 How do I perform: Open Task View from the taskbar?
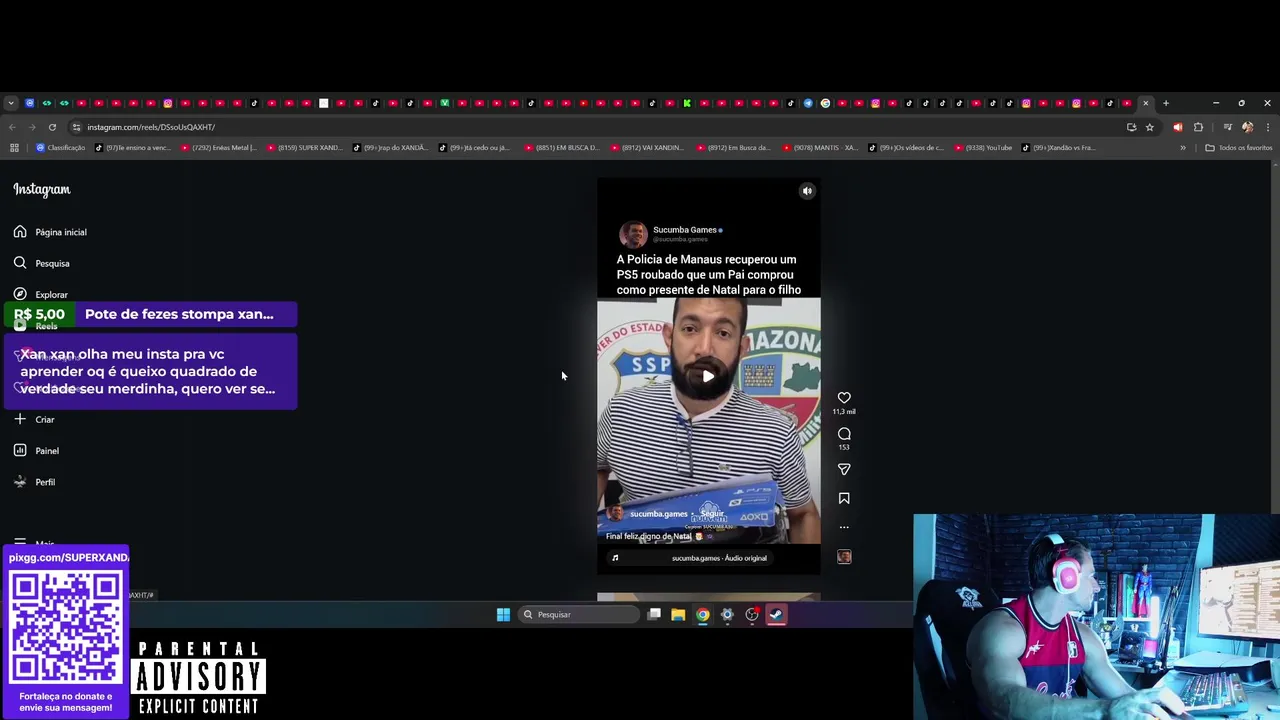[654, 615]
